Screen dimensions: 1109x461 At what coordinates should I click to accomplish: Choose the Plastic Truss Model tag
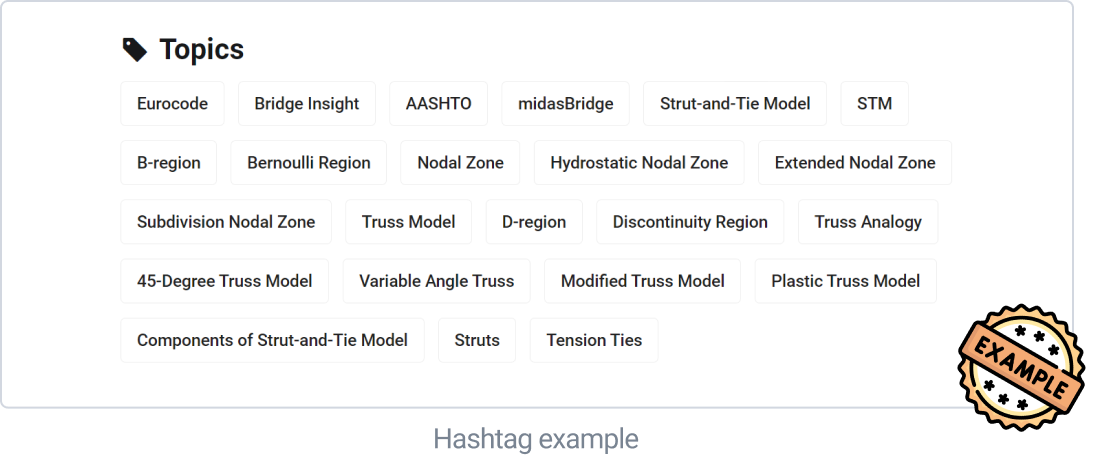coord(846,281)
